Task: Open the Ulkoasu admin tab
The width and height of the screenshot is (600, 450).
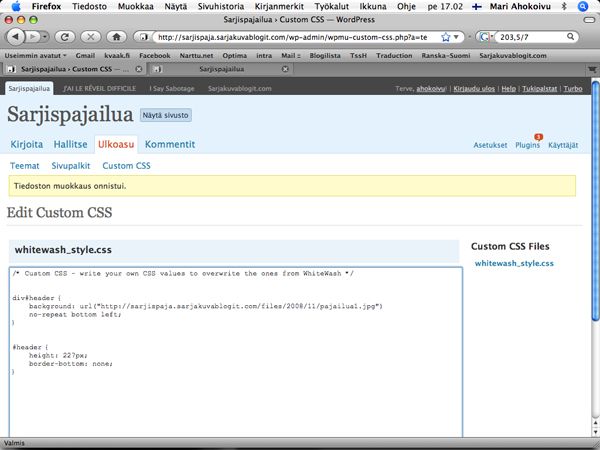Action: coord(116,144)
